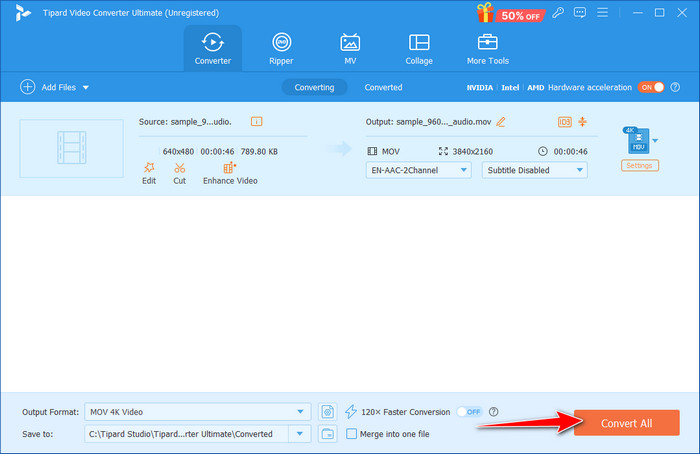Open the Output Format MOV 4K Video dropdown
Screen dimensions: 700x454
click(x=197, y=412)
